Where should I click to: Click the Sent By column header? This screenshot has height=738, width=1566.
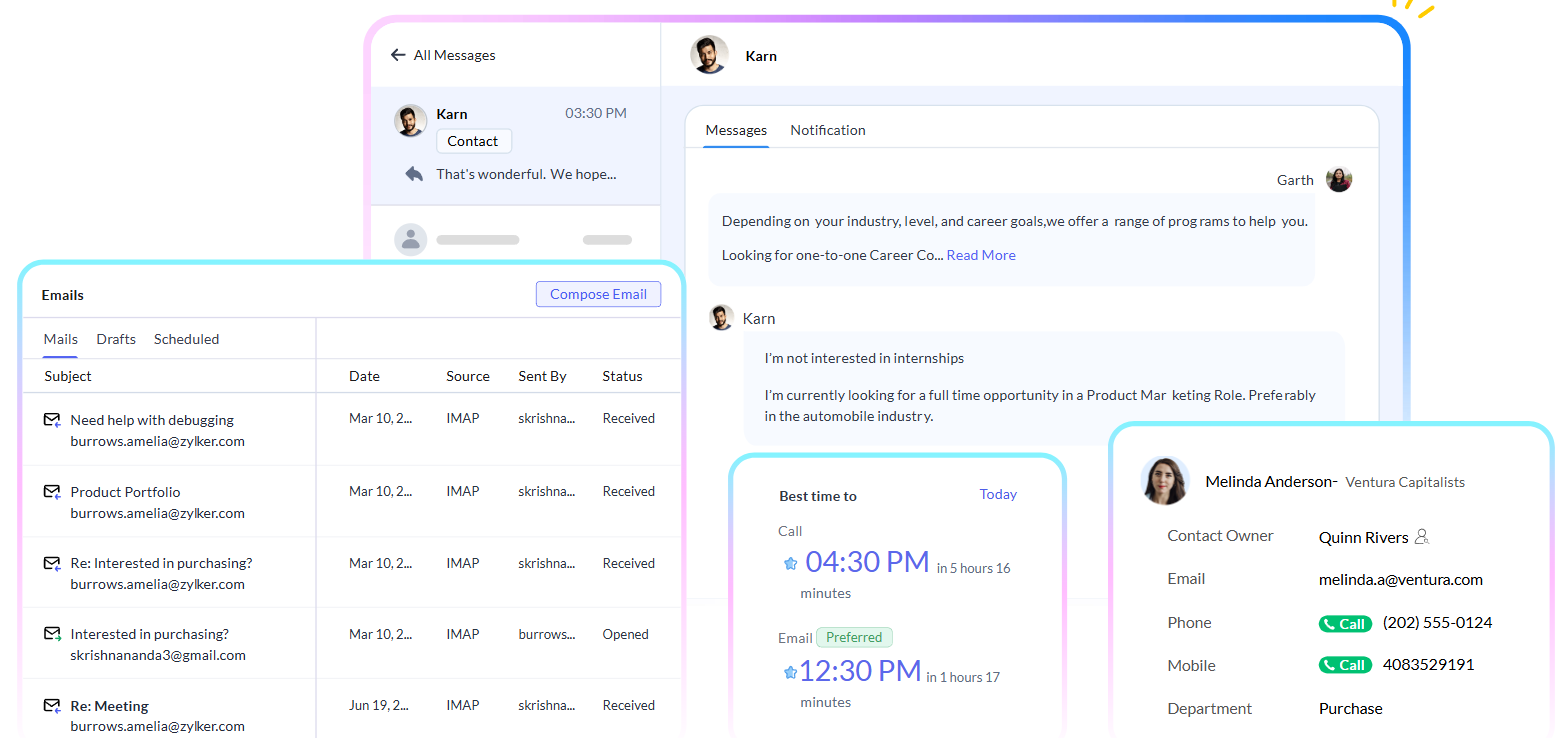click(542, 376)
